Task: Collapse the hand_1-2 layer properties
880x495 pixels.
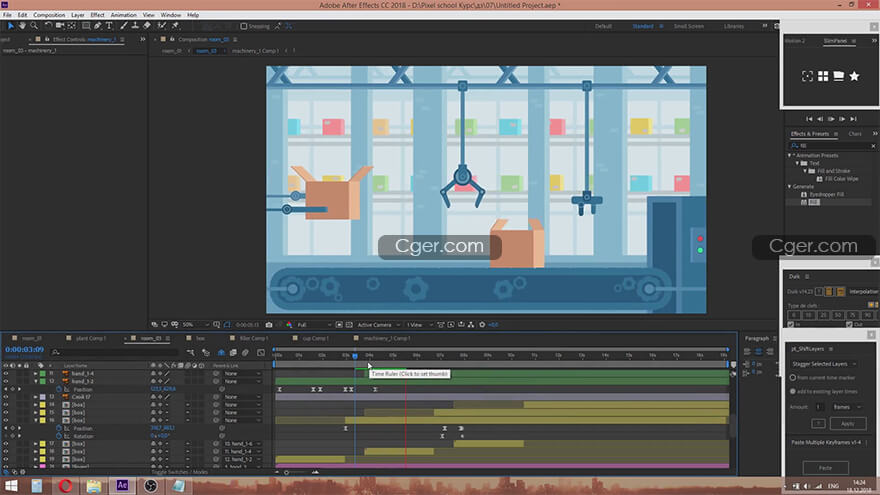Action: [36, 381]
